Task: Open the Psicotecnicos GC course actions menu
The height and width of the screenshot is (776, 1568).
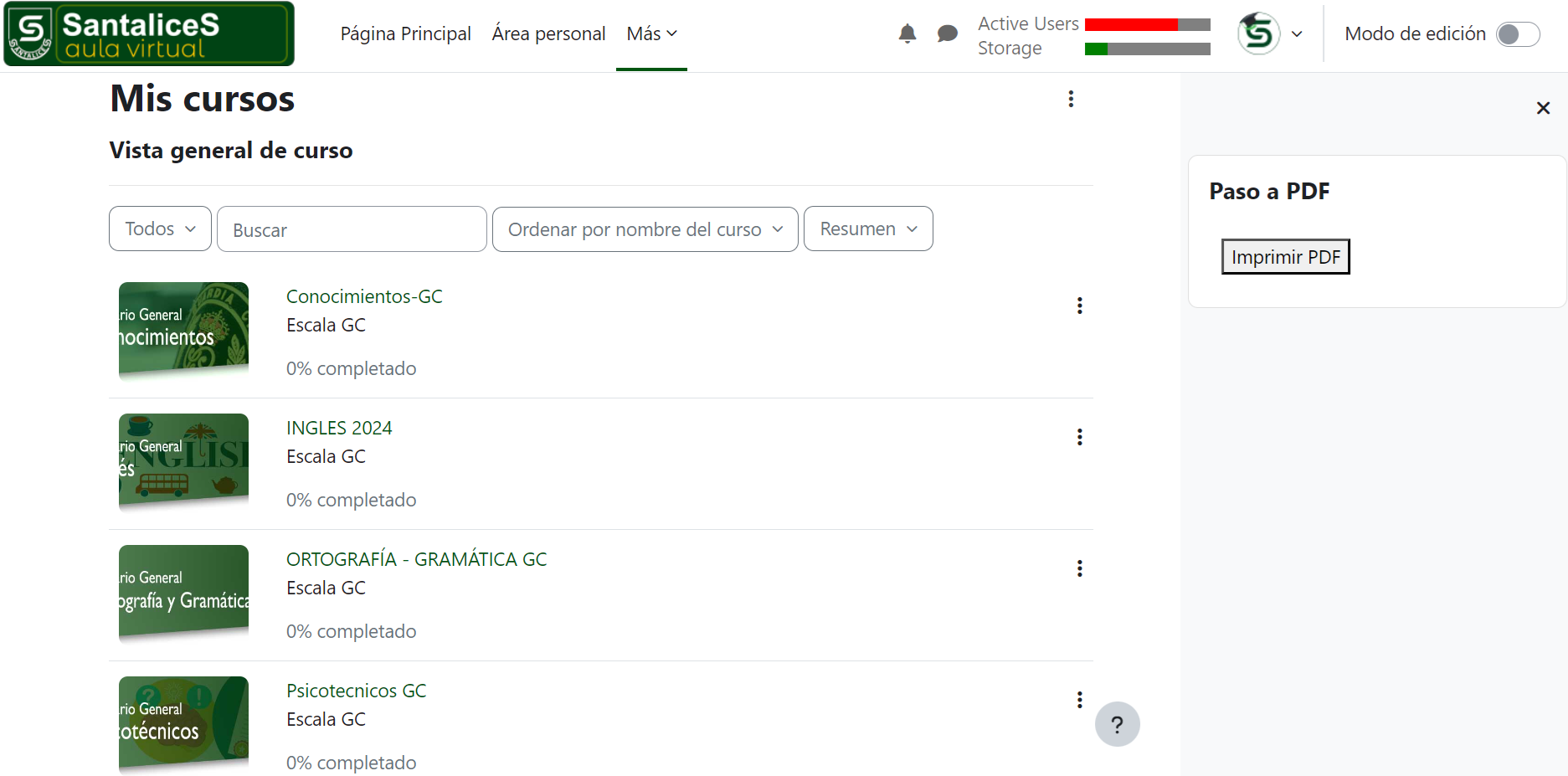Action: pyautogui.click(x=1079, y=700)
